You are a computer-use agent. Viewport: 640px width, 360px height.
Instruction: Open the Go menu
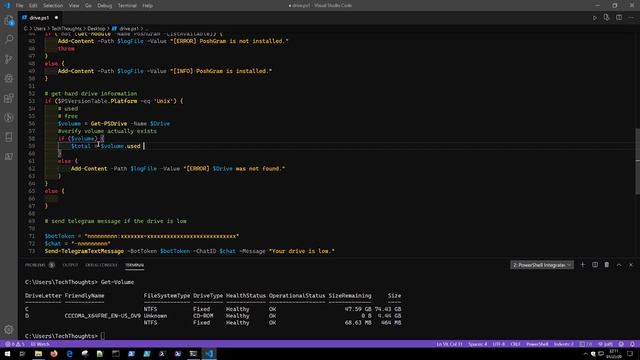click(89, 6)
